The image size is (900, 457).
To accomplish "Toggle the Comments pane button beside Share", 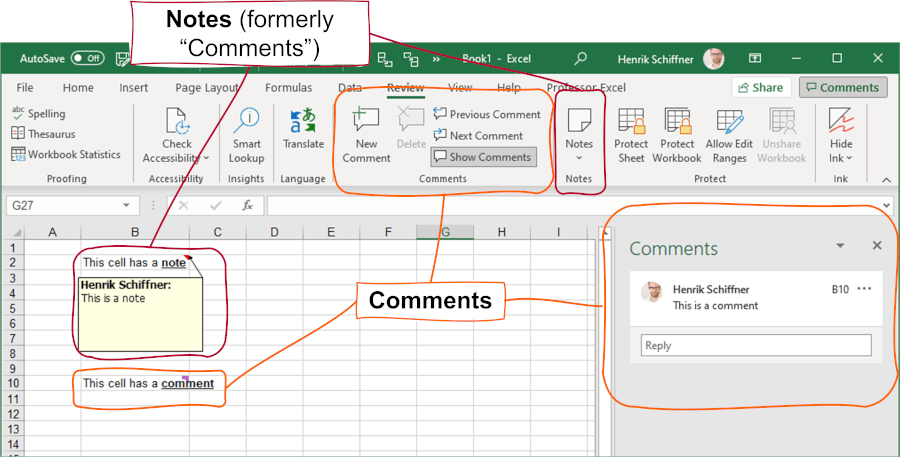I will point(843,88).
